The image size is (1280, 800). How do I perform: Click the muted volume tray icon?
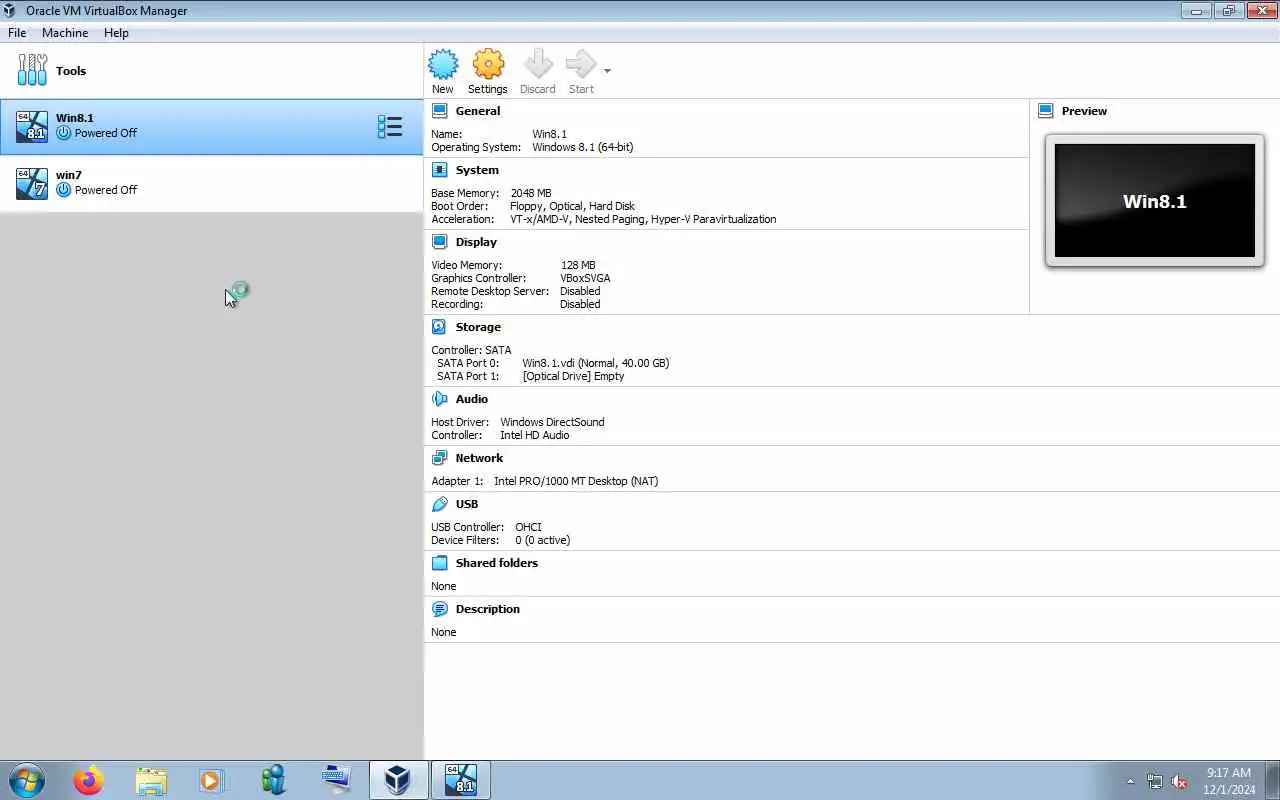pos(1179,782)
